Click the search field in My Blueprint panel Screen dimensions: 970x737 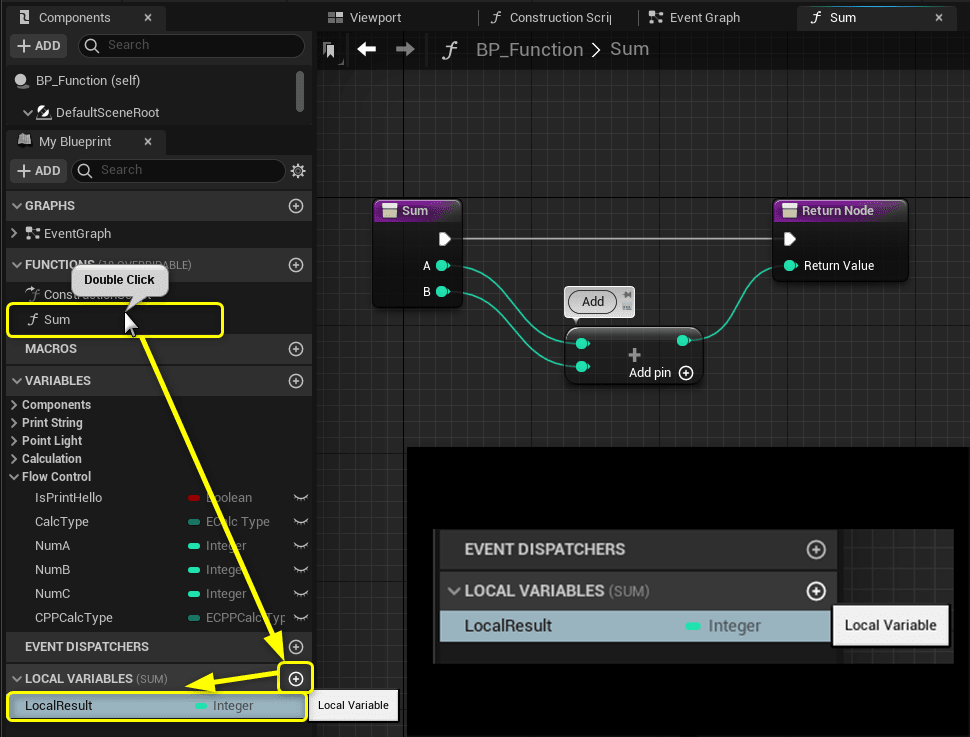point(180,170)
